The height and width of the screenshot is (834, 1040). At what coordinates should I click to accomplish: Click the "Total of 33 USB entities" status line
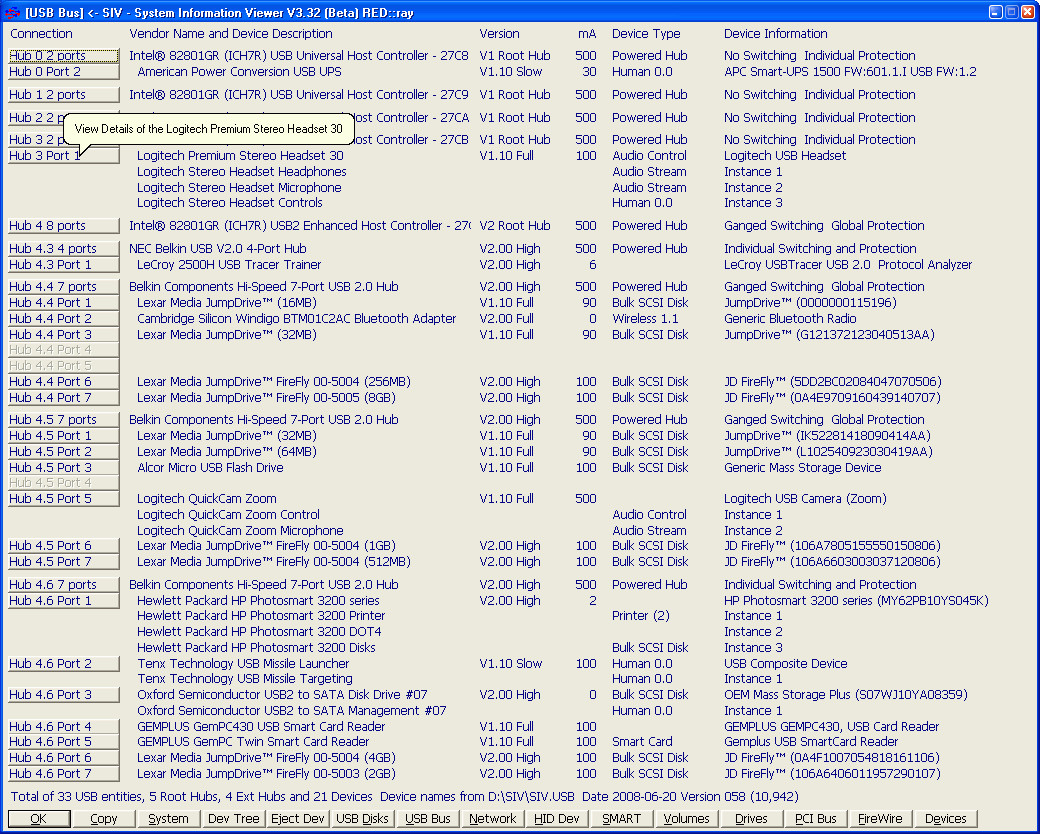(x=404, y=797)
